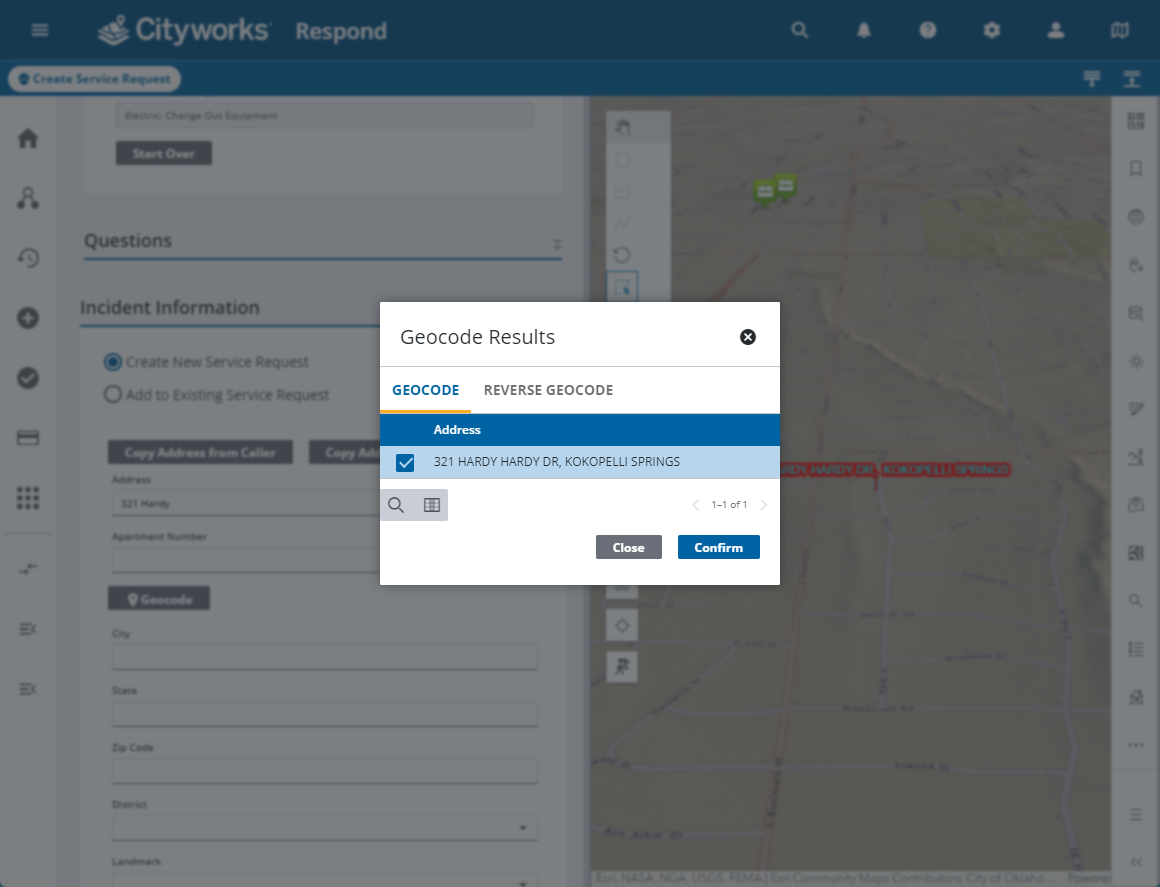Confirm the geocode result

(x=718, y=547)
